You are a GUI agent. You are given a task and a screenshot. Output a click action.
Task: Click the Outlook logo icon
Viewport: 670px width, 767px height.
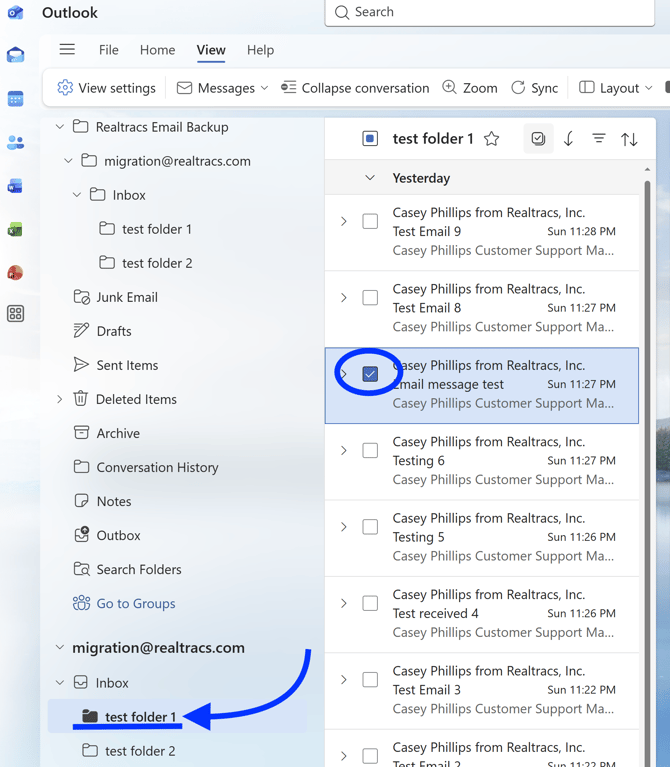tap(15, 12)
